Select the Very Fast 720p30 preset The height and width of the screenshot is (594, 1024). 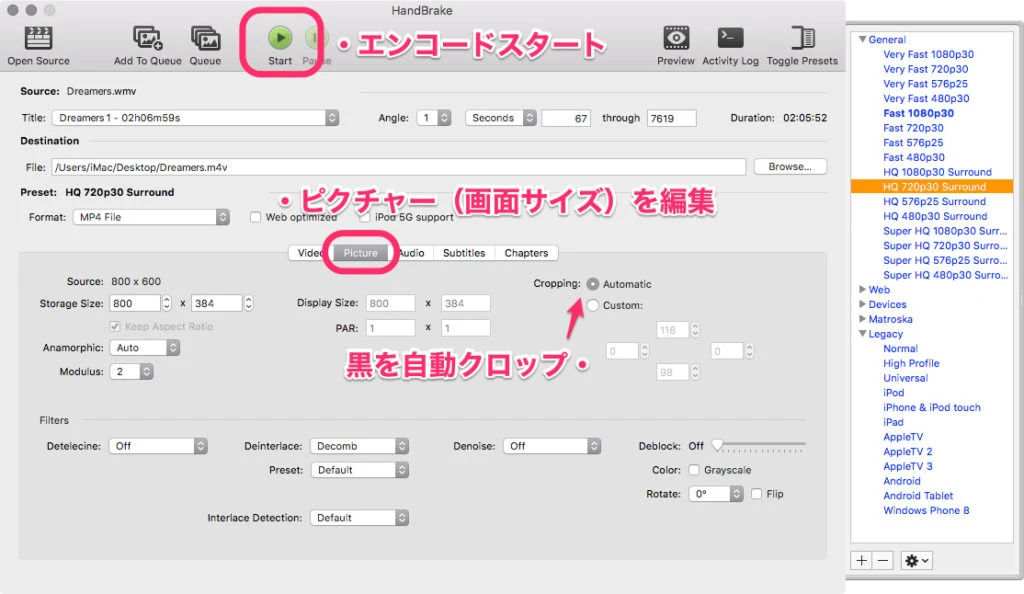925,69
